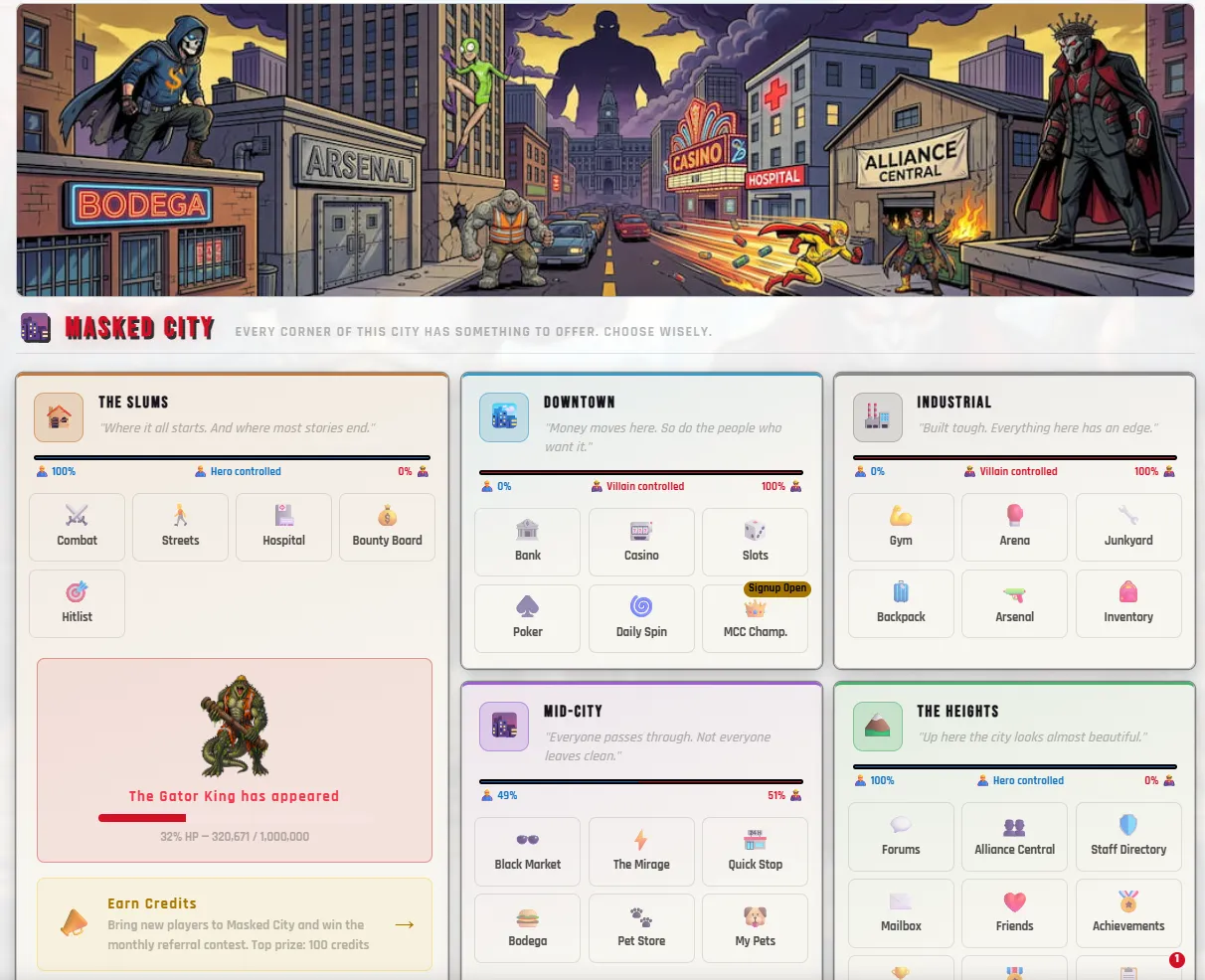Click the Gator King sprite image

pyautogui.click(x=235, y=728)
